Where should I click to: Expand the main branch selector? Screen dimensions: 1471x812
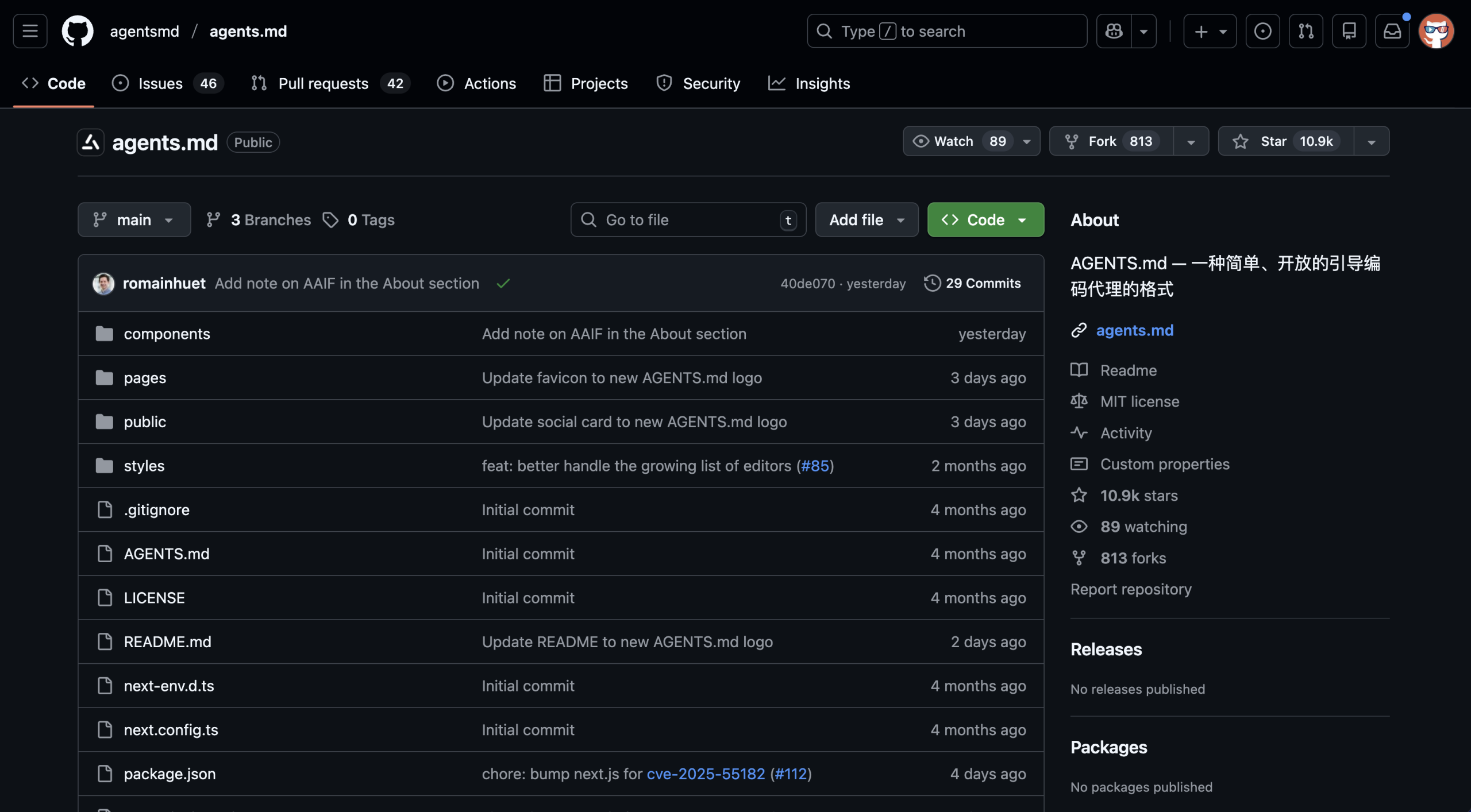[134, 220]
